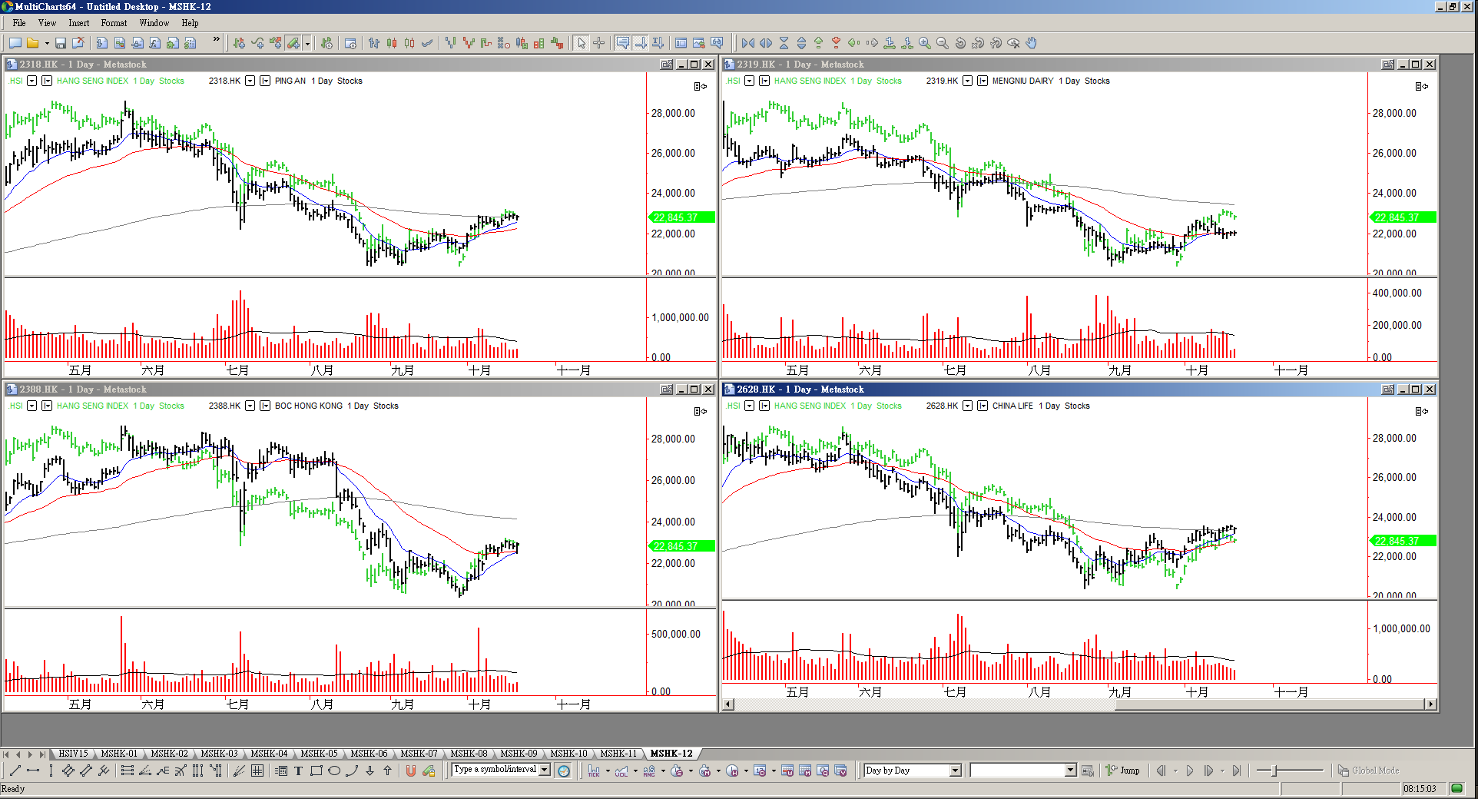Pick the ellipse drawing tool

coord(334,771)
